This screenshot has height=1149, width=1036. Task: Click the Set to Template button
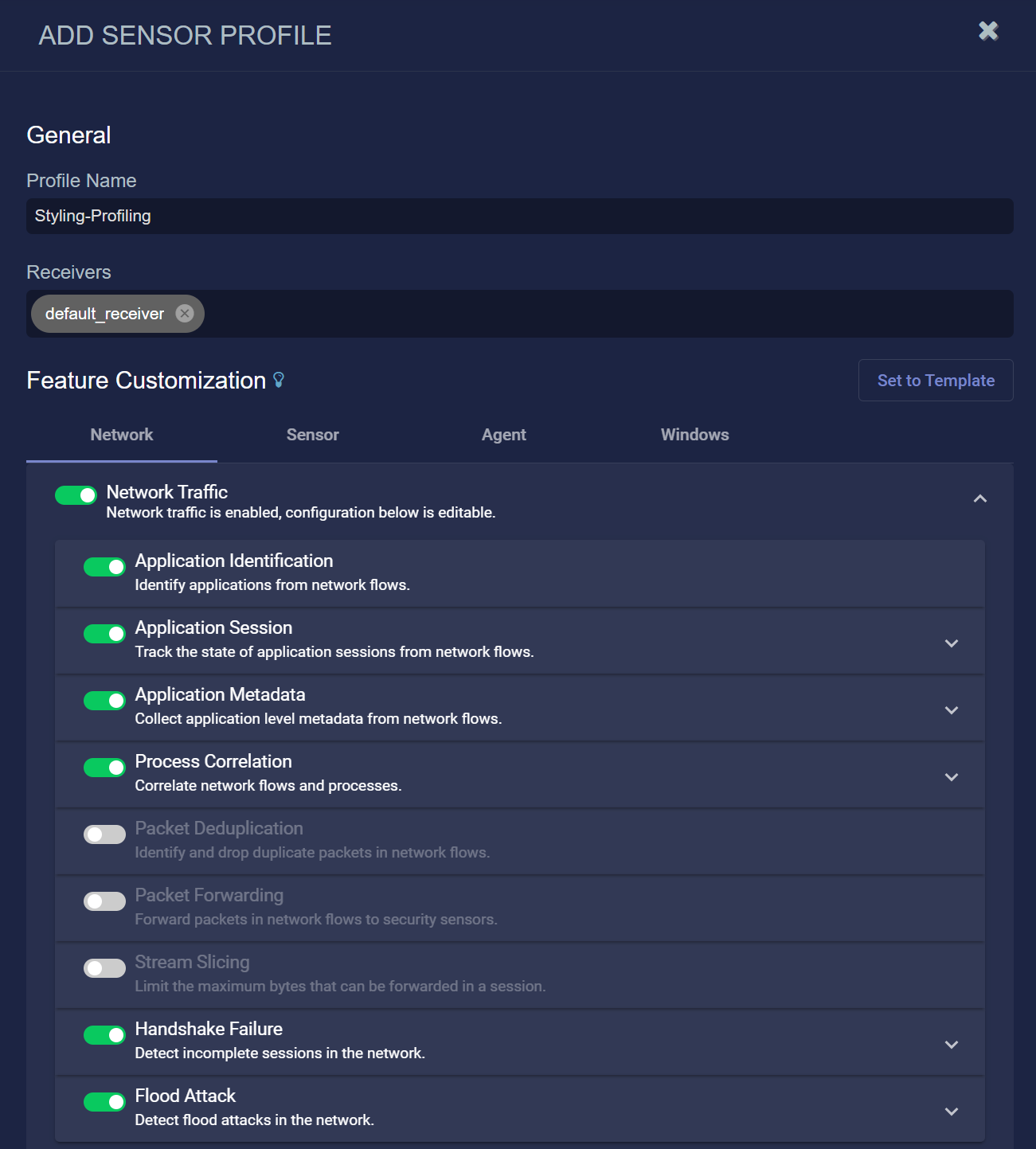click(936, 380)
